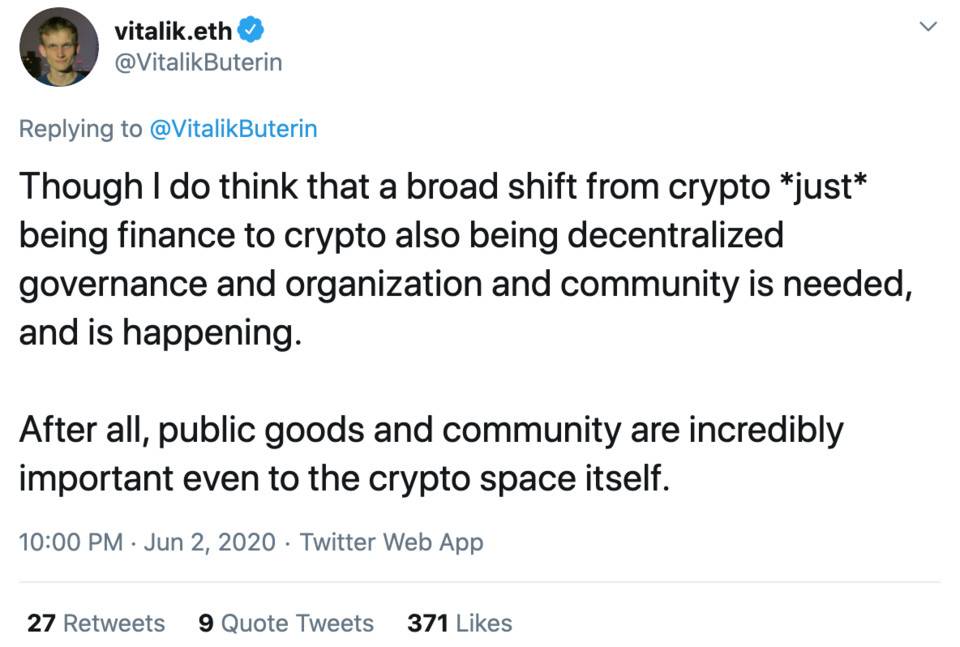
Task: Click the line starting "governance and organization"
Action: pos(465,283)
